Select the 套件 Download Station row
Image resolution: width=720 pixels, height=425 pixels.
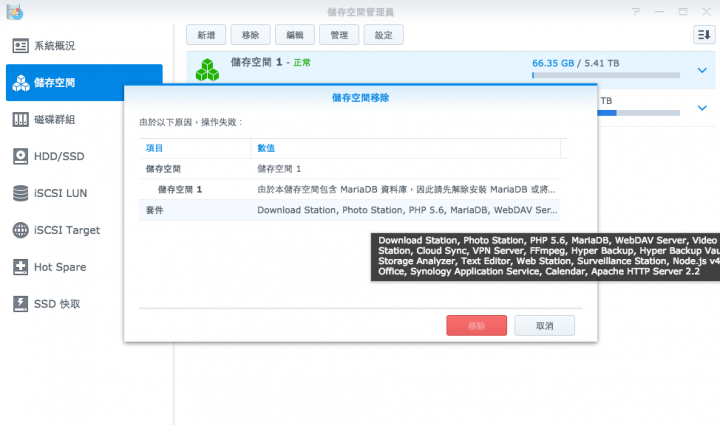[349, 210]
